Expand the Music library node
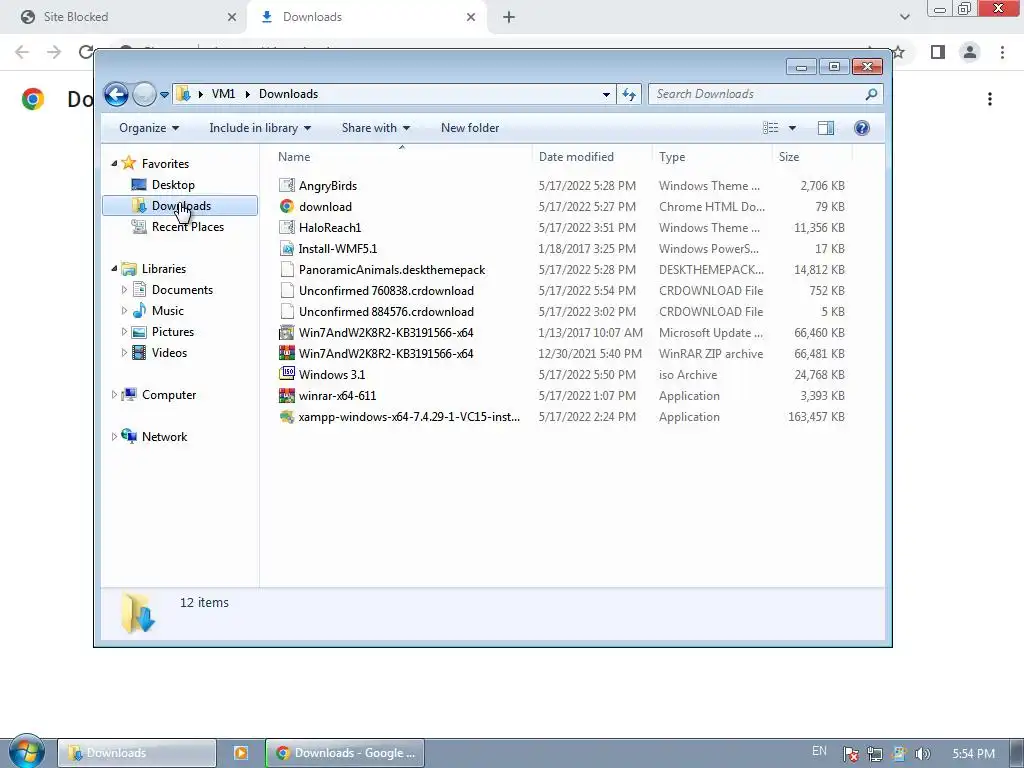 [x=124, y=311]
